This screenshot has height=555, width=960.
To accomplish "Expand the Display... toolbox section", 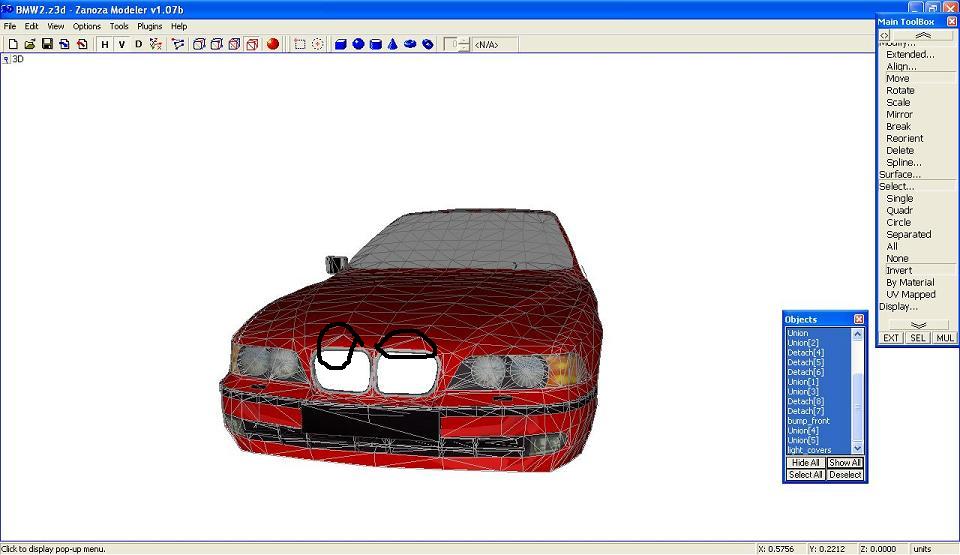I will 898,307.
